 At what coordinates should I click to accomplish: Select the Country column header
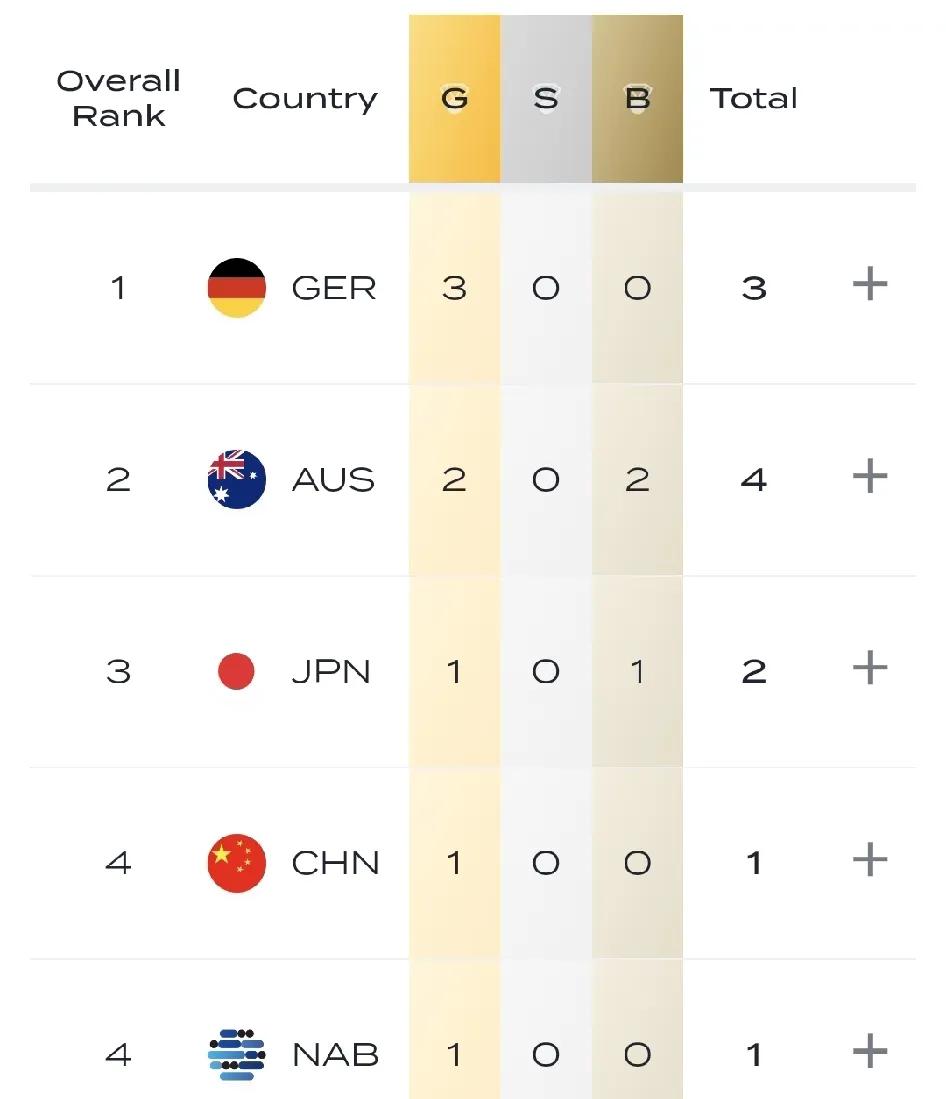pos(305,99)
